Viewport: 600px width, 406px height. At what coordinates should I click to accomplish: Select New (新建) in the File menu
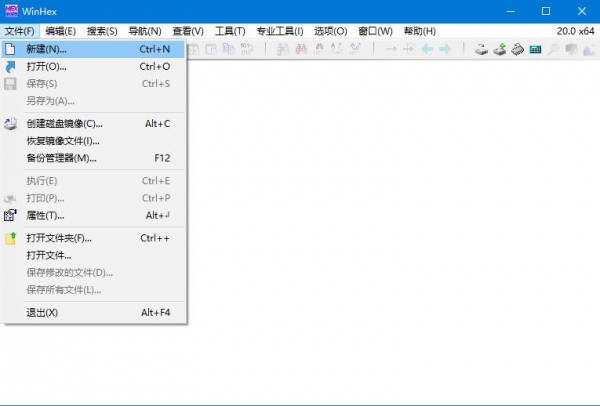click(x=93, y=49)
